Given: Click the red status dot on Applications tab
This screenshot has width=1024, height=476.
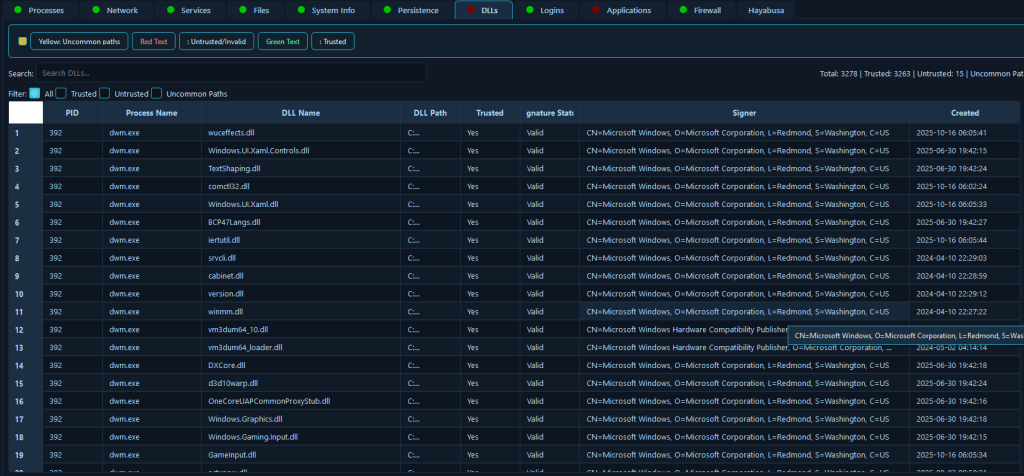Looking at the screenshot, I should pyautogui.click(x=596, y=10).
